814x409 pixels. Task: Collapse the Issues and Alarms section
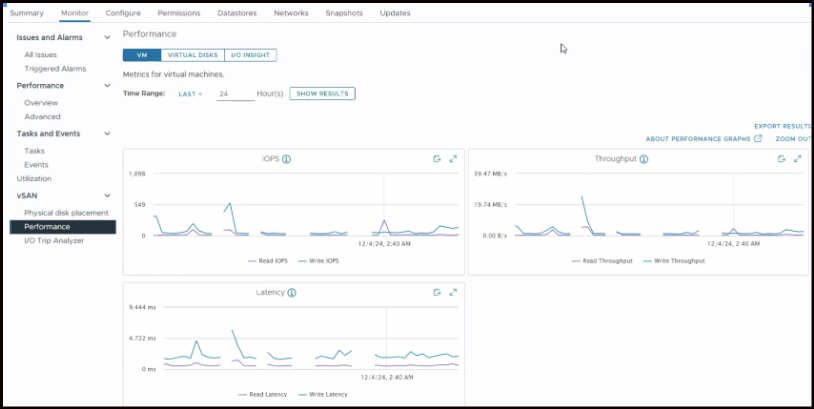point(107,37)
